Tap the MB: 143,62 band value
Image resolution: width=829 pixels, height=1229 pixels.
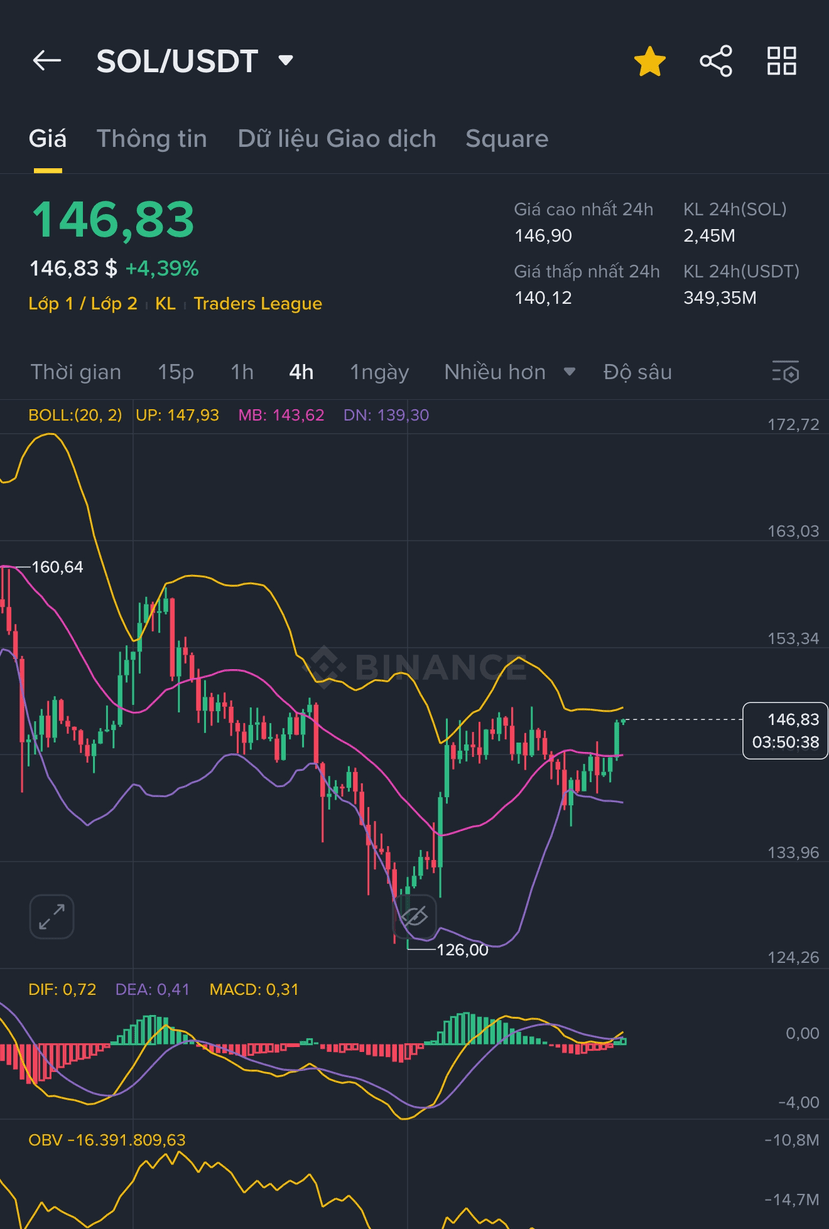(x=281, y=415)
